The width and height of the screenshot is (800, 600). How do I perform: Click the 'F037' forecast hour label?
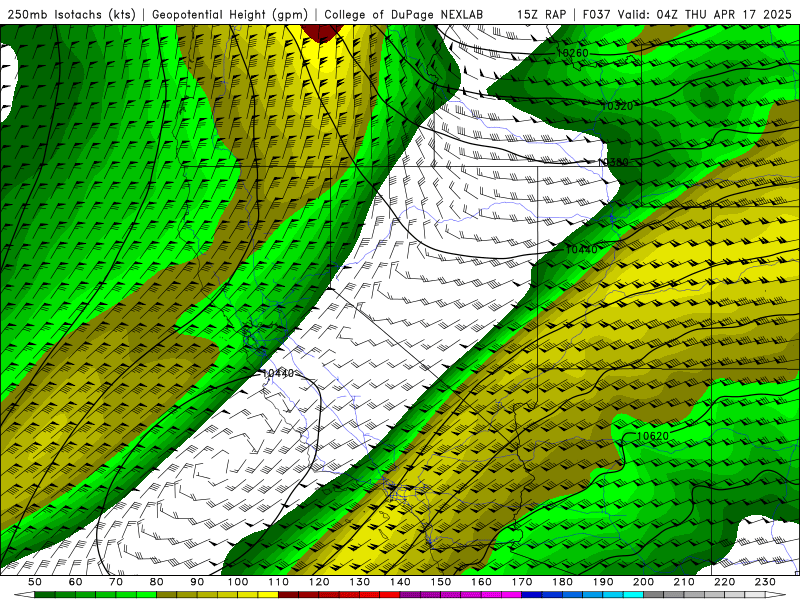(597, 14)
